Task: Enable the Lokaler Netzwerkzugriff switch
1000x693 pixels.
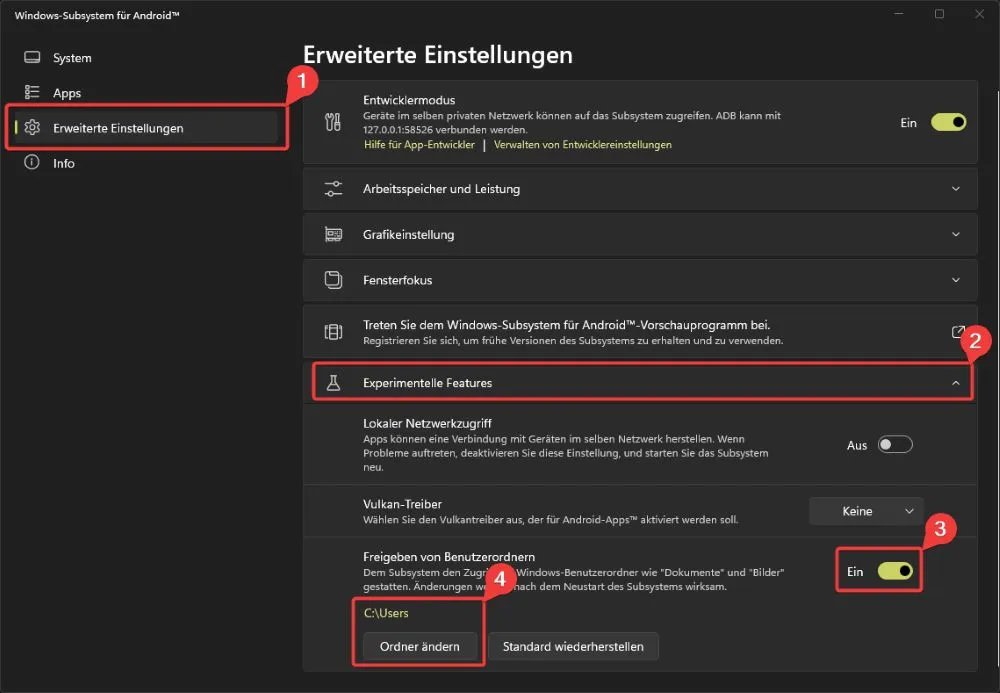Action: pos(895,445)
